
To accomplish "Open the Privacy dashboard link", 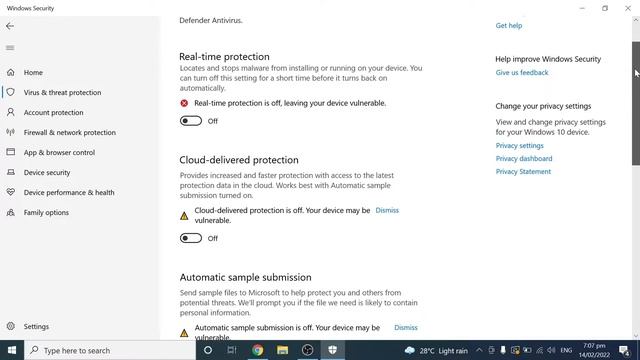I will pyautogui.click(x=524, y=158).
